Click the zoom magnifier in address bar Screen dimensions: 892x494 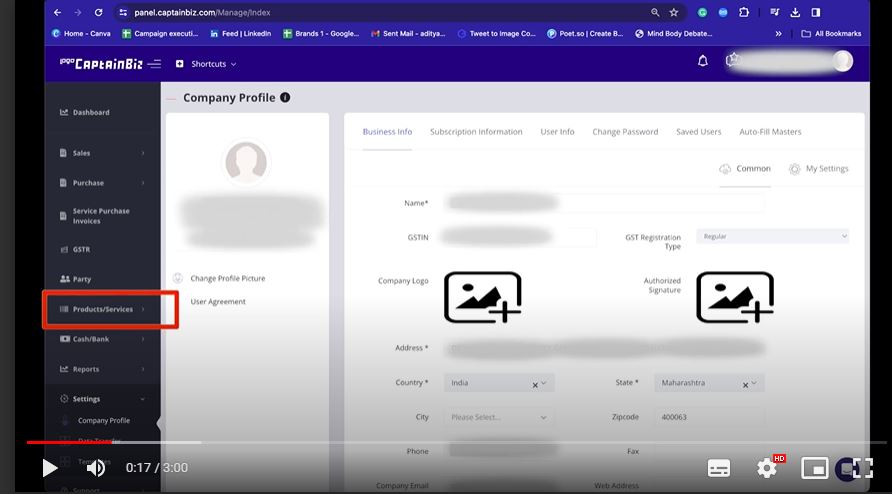655,12
